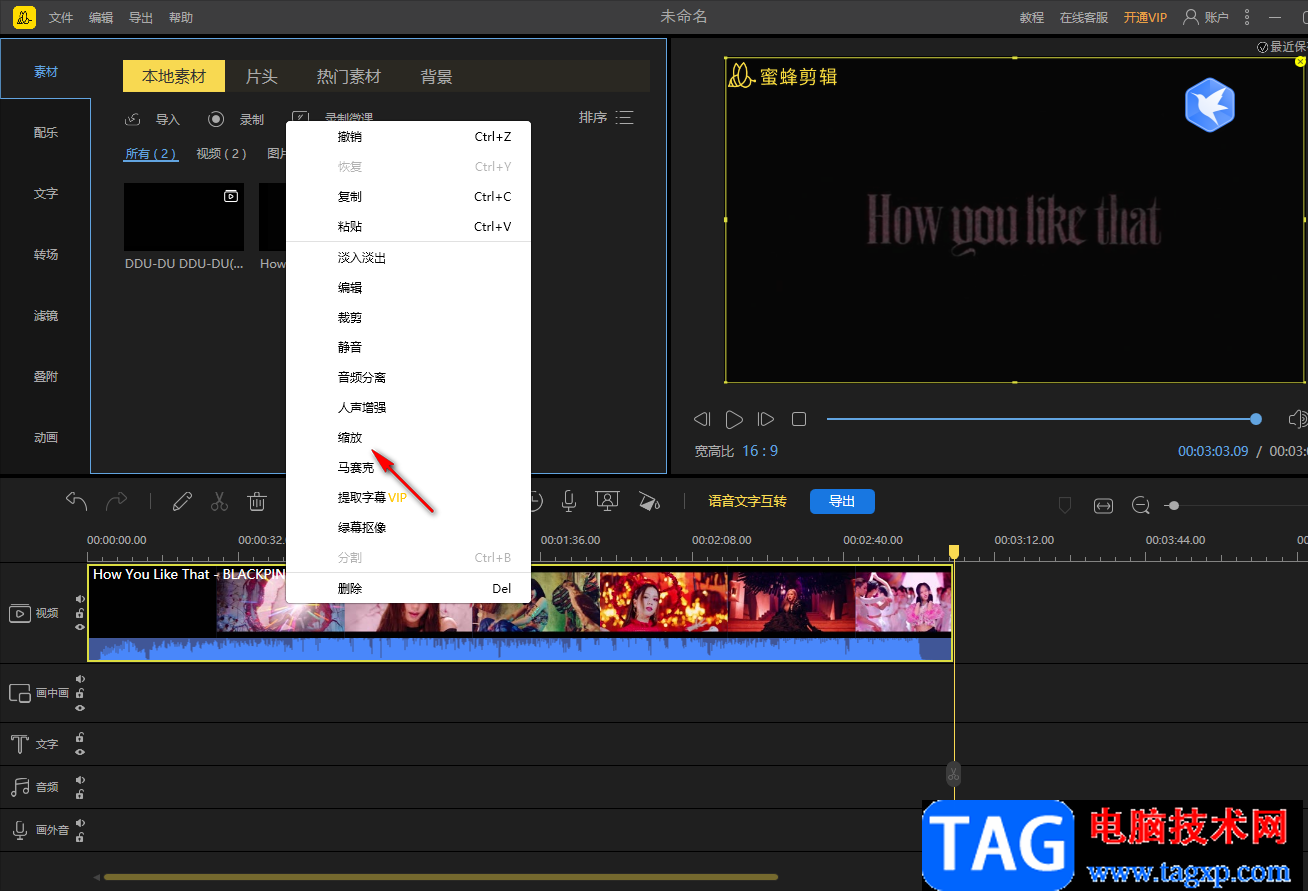Click the 语音文字互转 link
The height and width of the screenshot is (891, 1308).
point(748,501)
